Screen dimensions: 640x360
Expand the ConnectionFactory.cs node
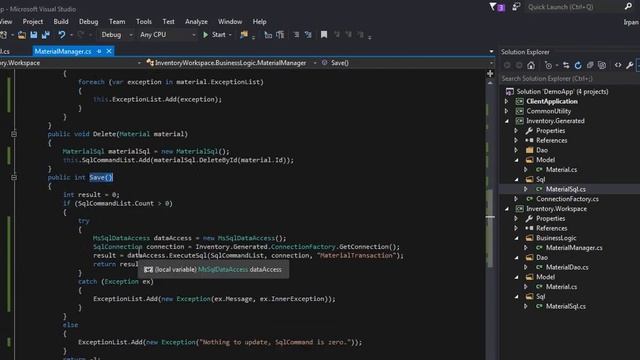click(516, 199)
